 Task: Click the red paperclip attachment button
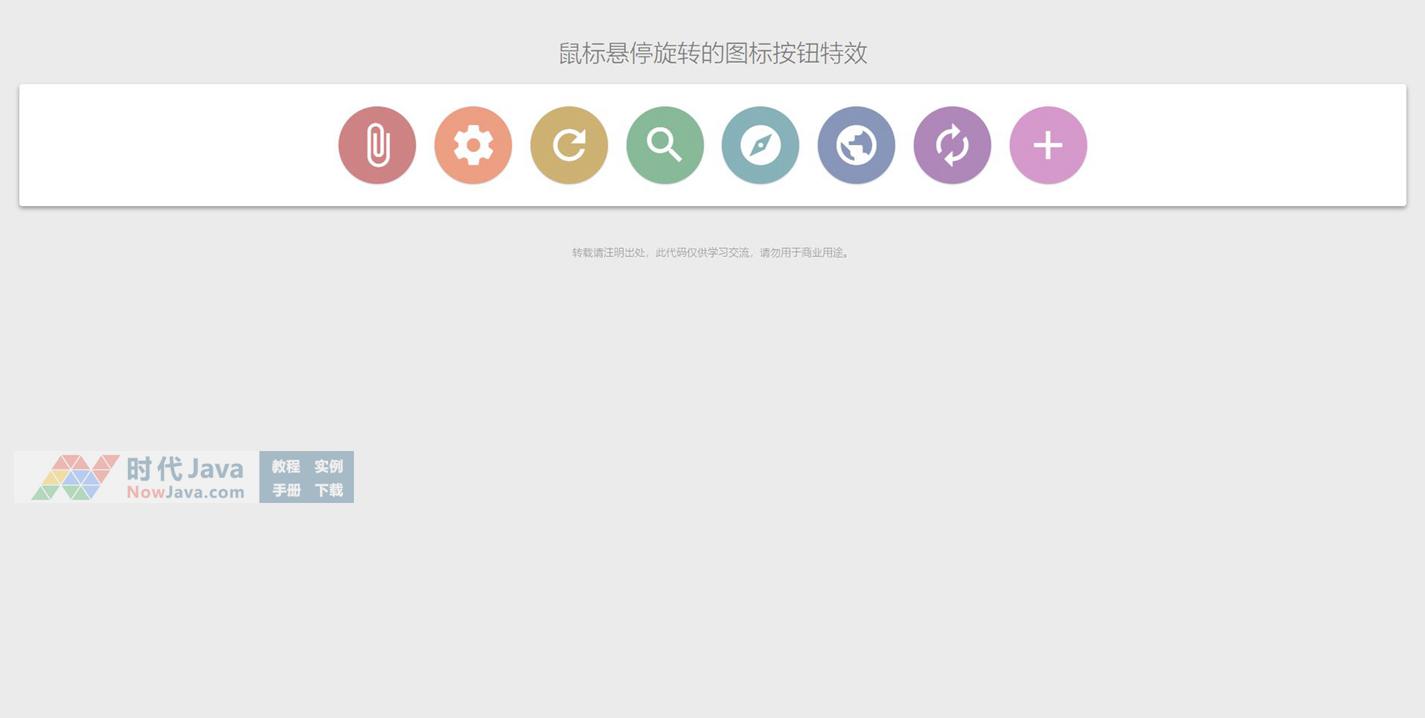[377, 146]
